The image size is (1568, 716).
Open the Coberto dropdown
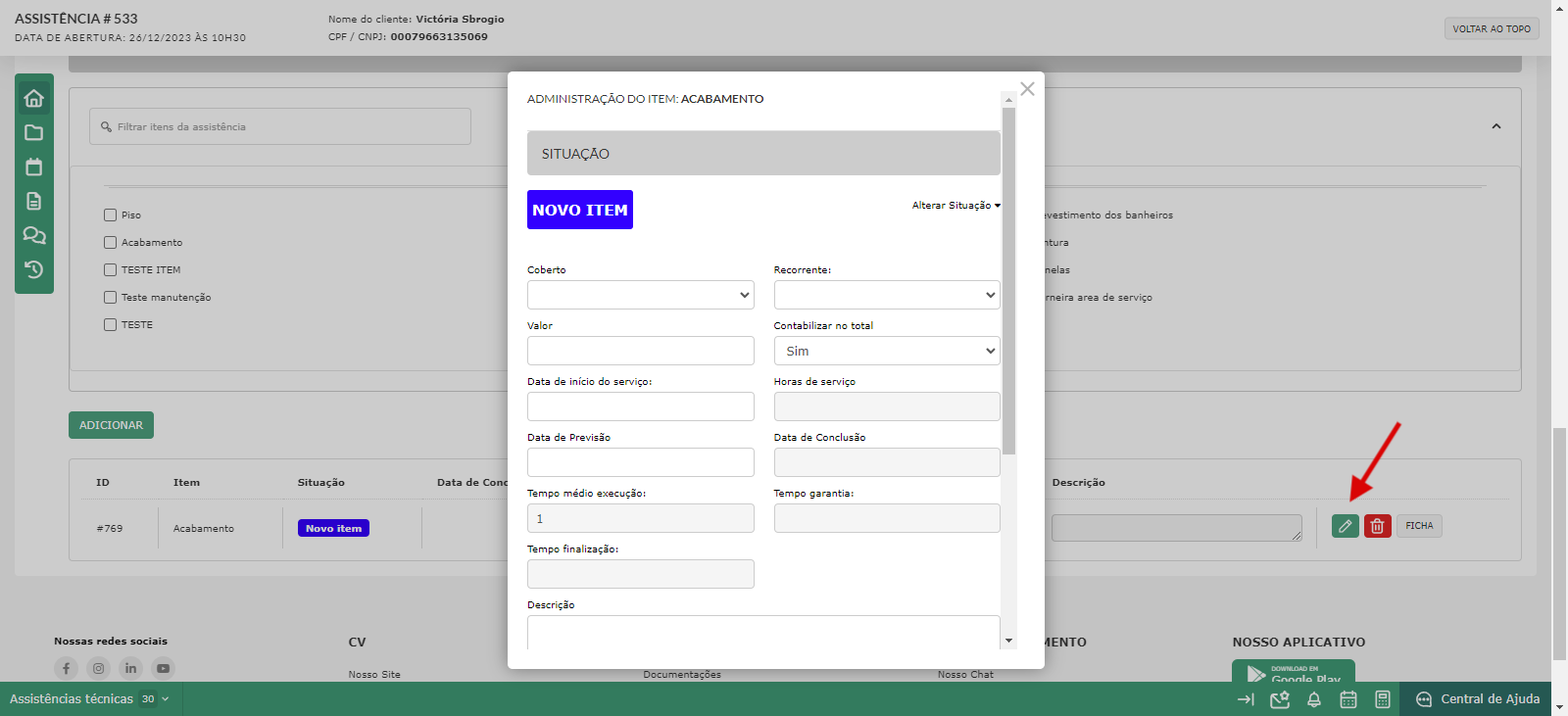641,295
